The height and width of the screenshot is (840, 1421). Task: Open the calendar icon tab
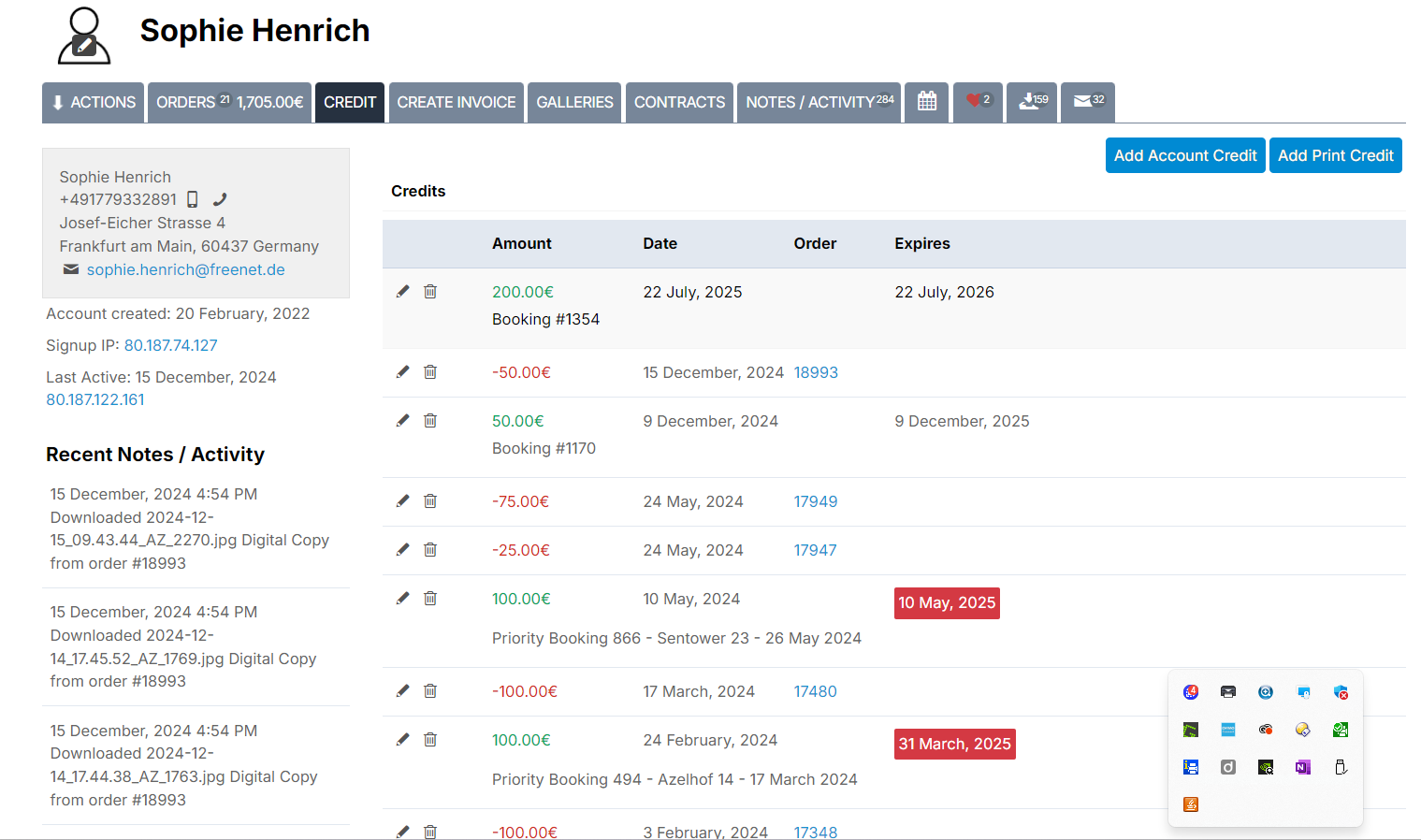point(927,102)
